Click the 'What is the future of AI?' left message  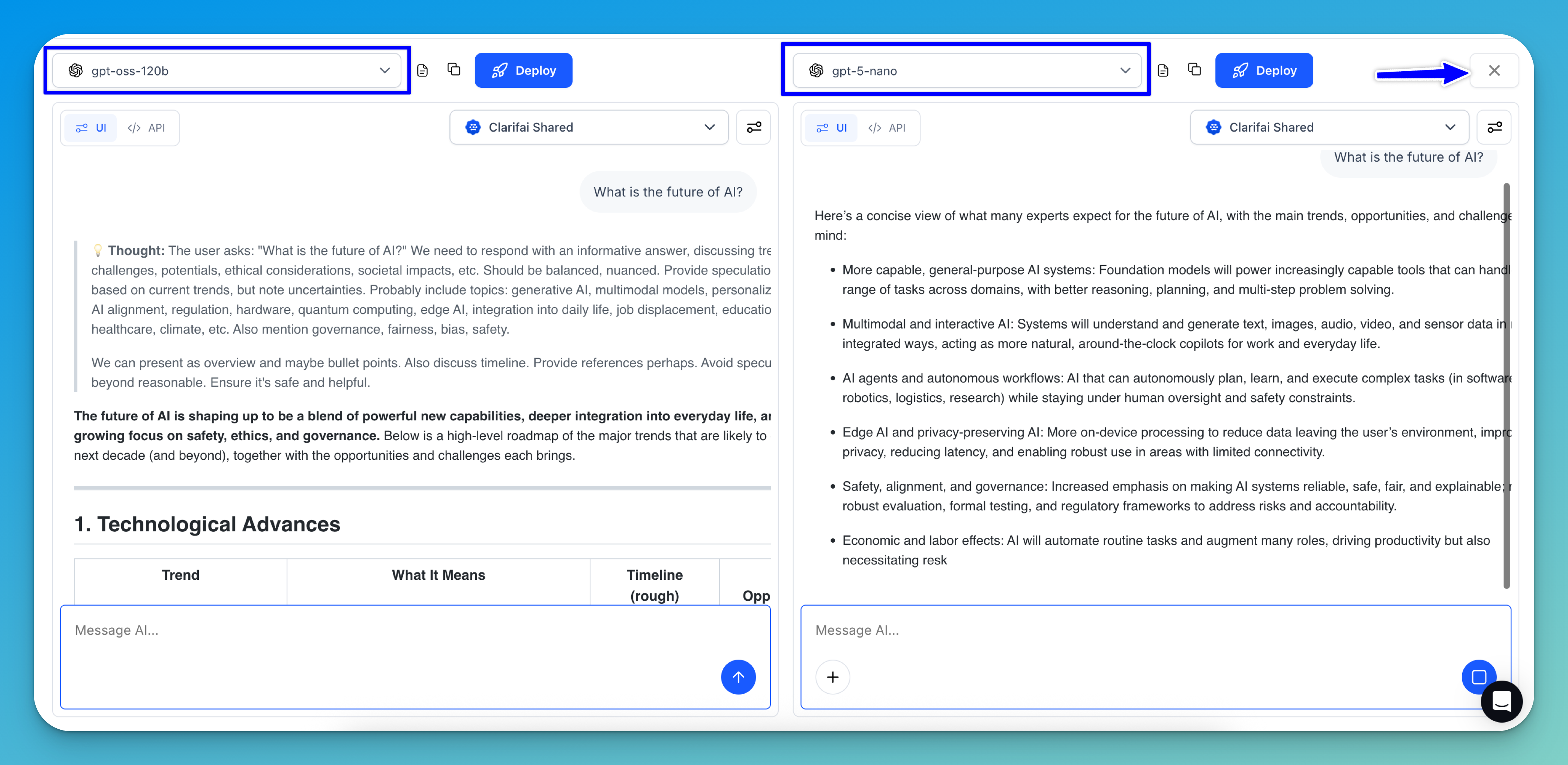click(668, 192)
